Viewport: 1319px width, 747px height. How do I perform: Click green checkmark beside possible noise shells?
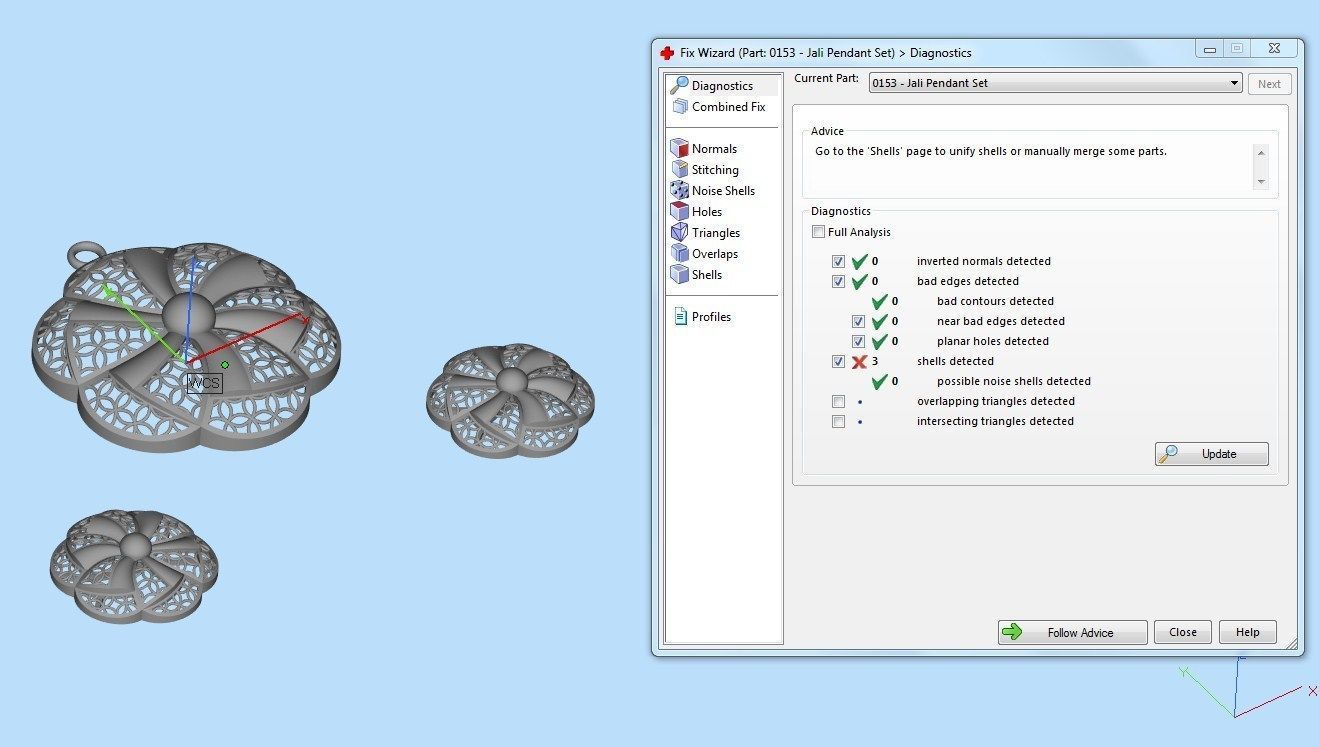point(879,381)
